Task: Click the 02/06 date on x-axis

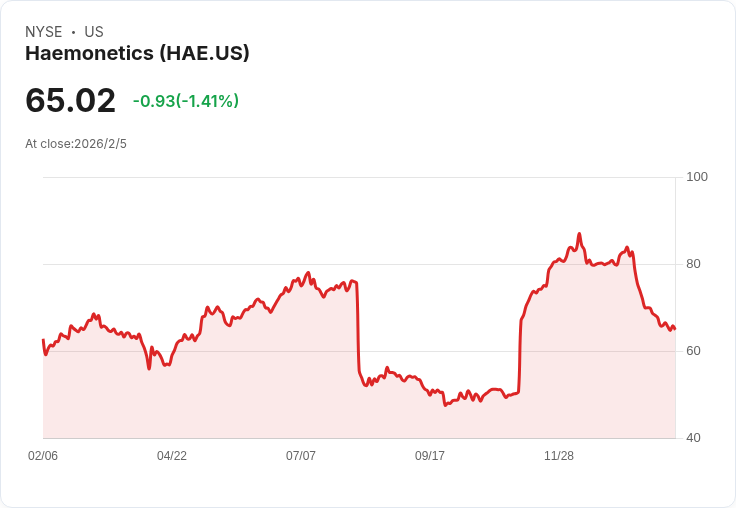Action: click(x=43, y=456)
